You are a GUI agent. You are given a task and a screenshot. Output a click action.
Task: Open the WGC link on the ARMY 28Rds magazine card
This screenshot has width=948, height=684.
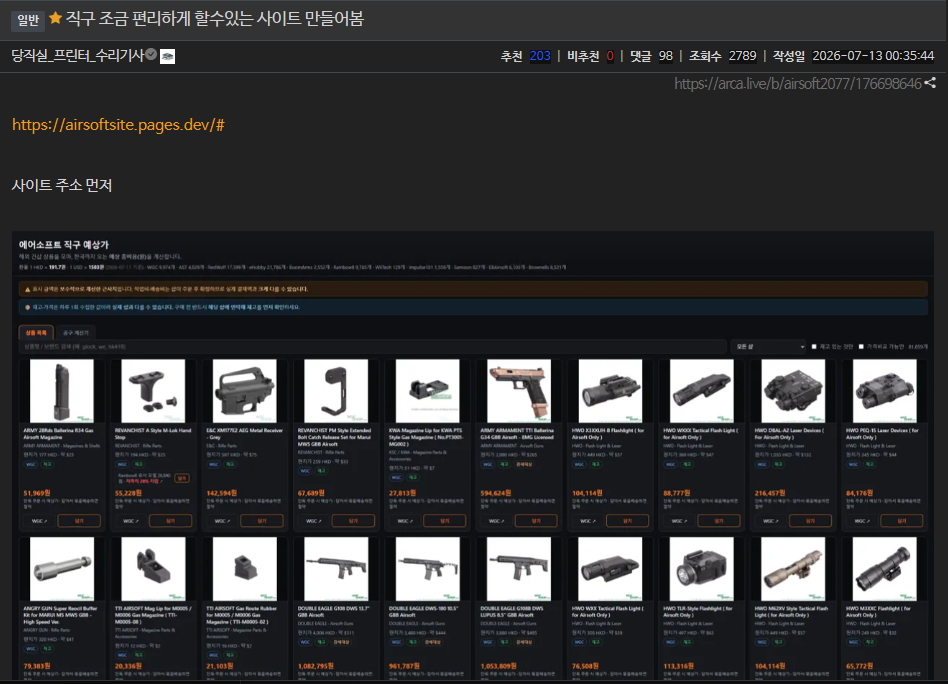tap(39, 521)
